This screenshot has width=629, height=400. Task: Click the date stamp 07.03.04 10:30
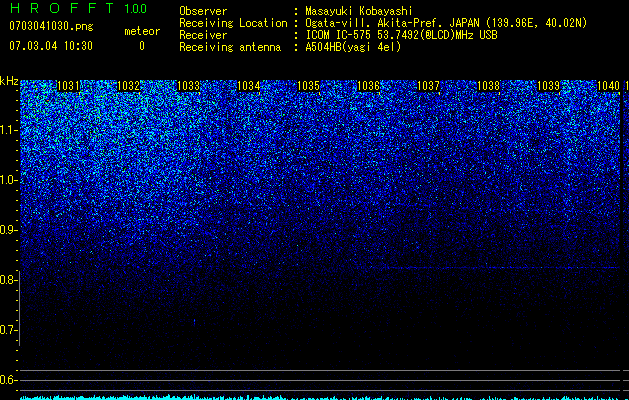point(51,46)
